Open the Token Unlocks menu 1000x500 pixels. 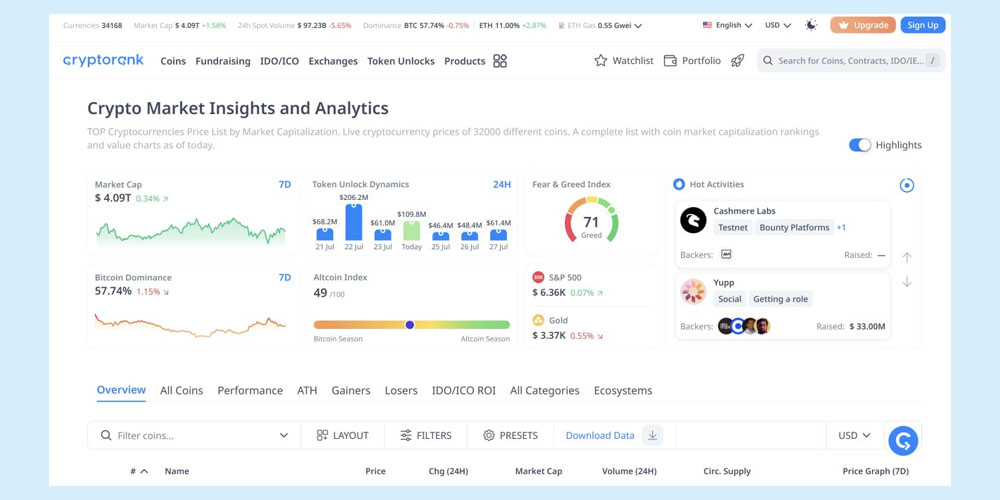400,61
